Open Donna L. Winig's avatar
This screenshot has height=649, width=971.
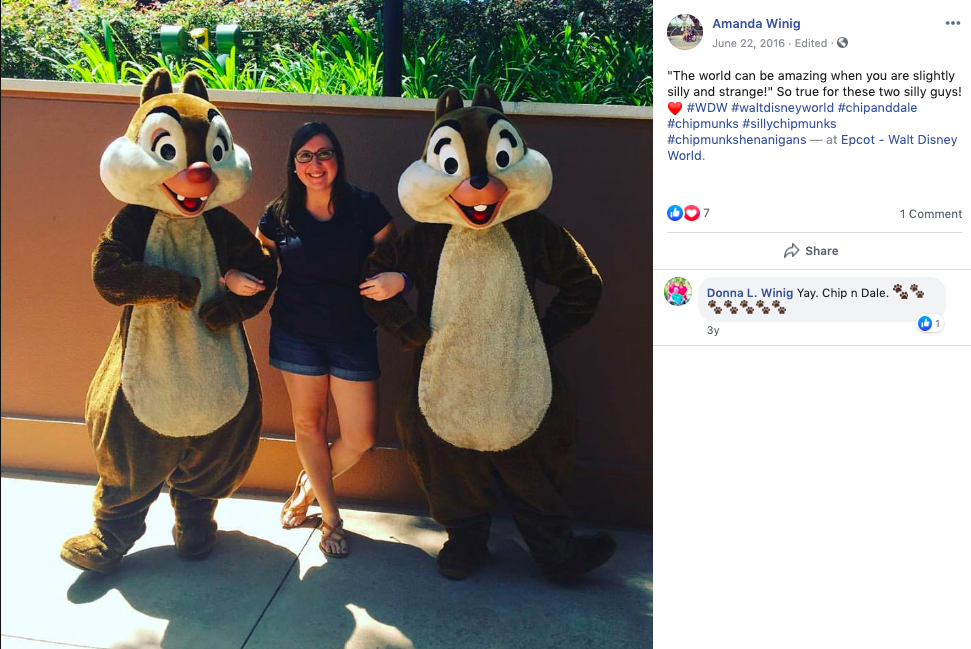(x=678, y=292)
